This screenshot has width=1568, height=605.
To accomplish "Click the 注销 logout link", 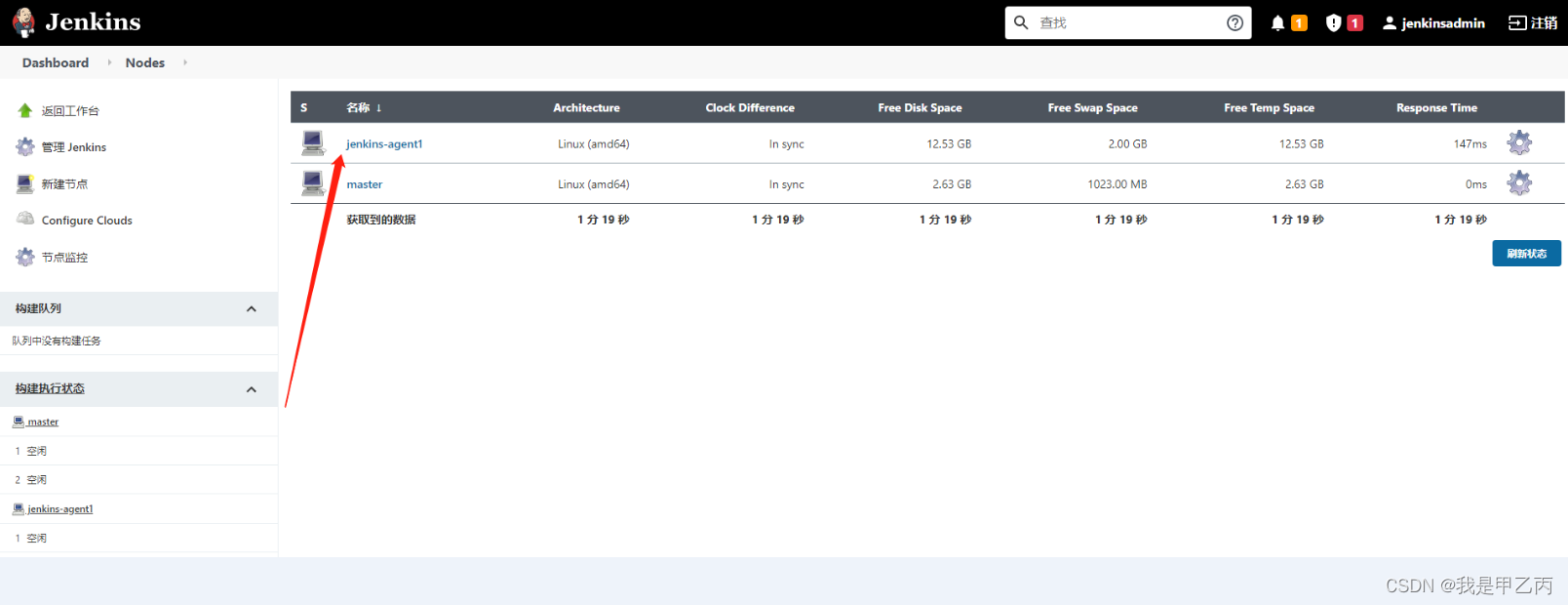I will tap(1533, 22).
